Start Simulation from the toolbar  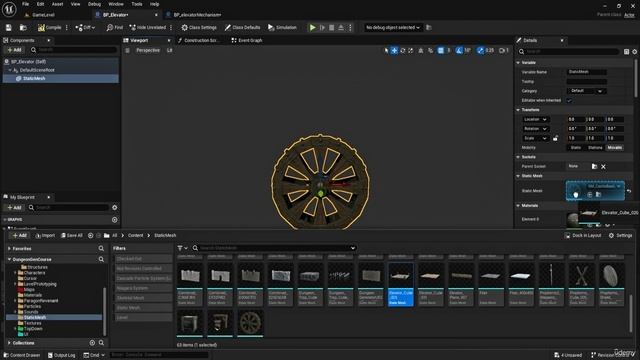tap(282, 27)
